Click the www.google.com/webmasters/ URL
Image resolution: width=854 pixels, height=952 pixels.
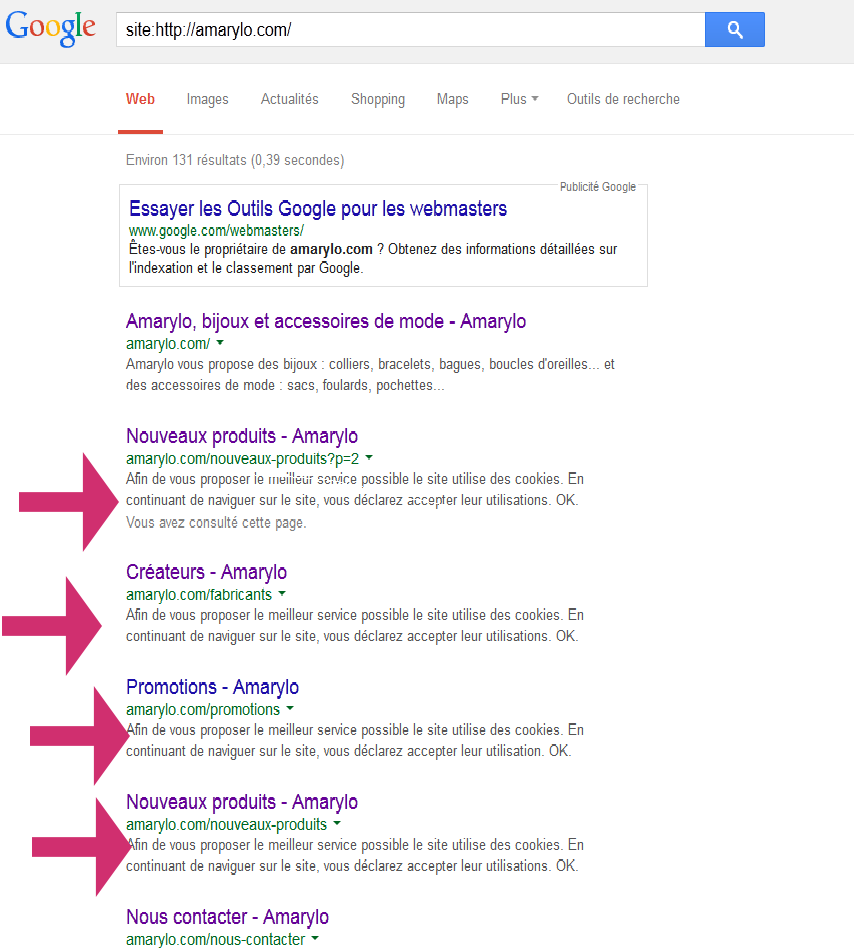click(x=215, y=231)
